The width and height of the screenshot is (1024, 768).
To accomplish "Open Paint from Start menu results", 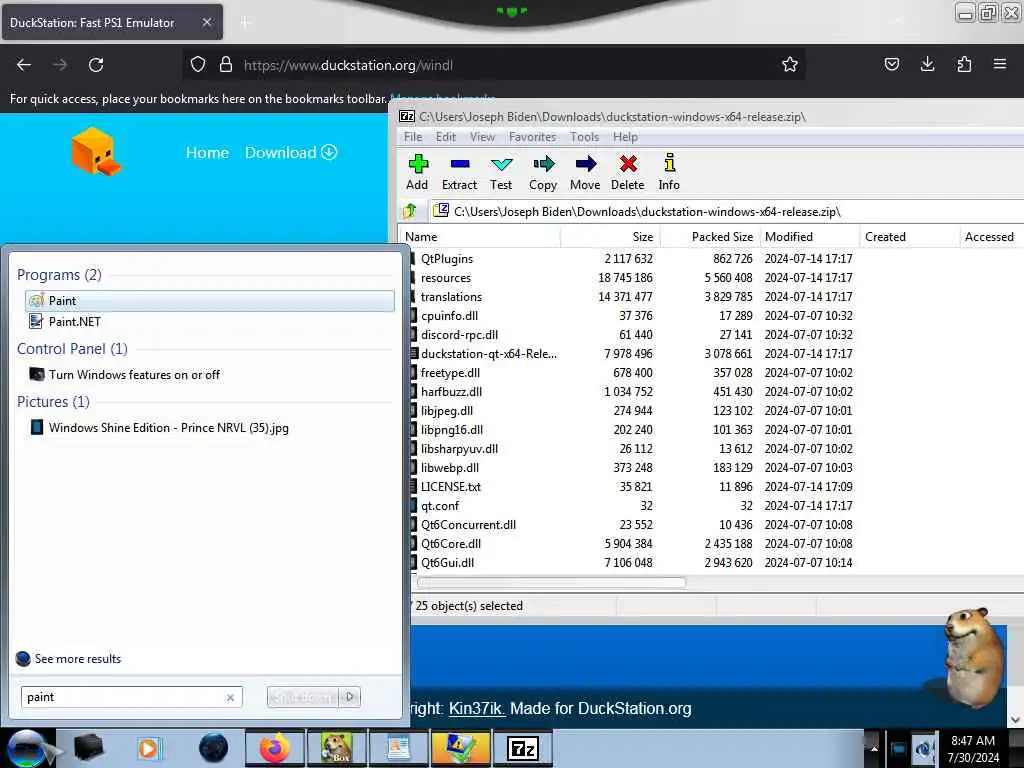I will pyautogui.click(x=210, y=300).
